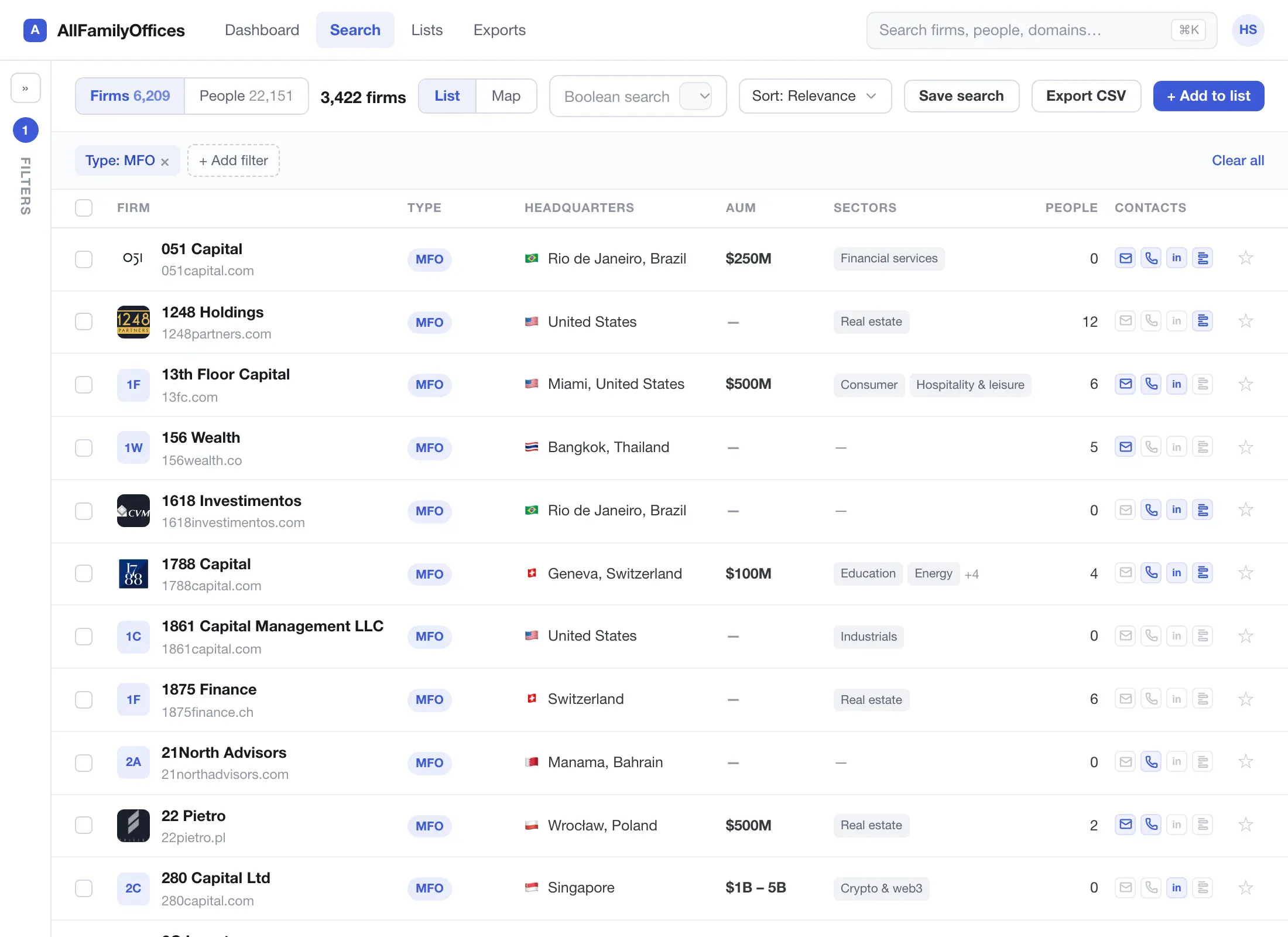Tick the 280 Capital Ltd checkbox

[84, 888]
